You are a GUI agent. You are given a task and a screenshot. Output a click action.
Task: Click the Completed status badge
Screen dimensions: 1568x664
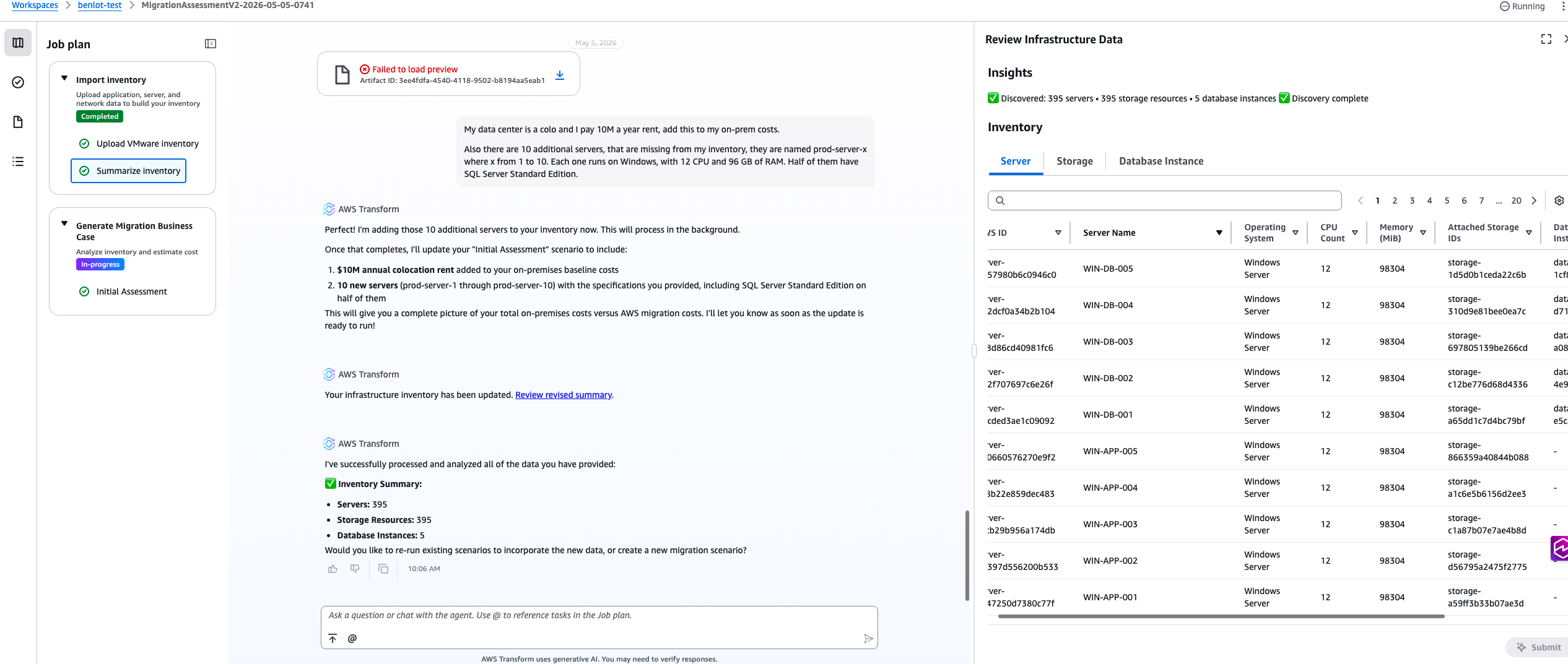(100, 116)
